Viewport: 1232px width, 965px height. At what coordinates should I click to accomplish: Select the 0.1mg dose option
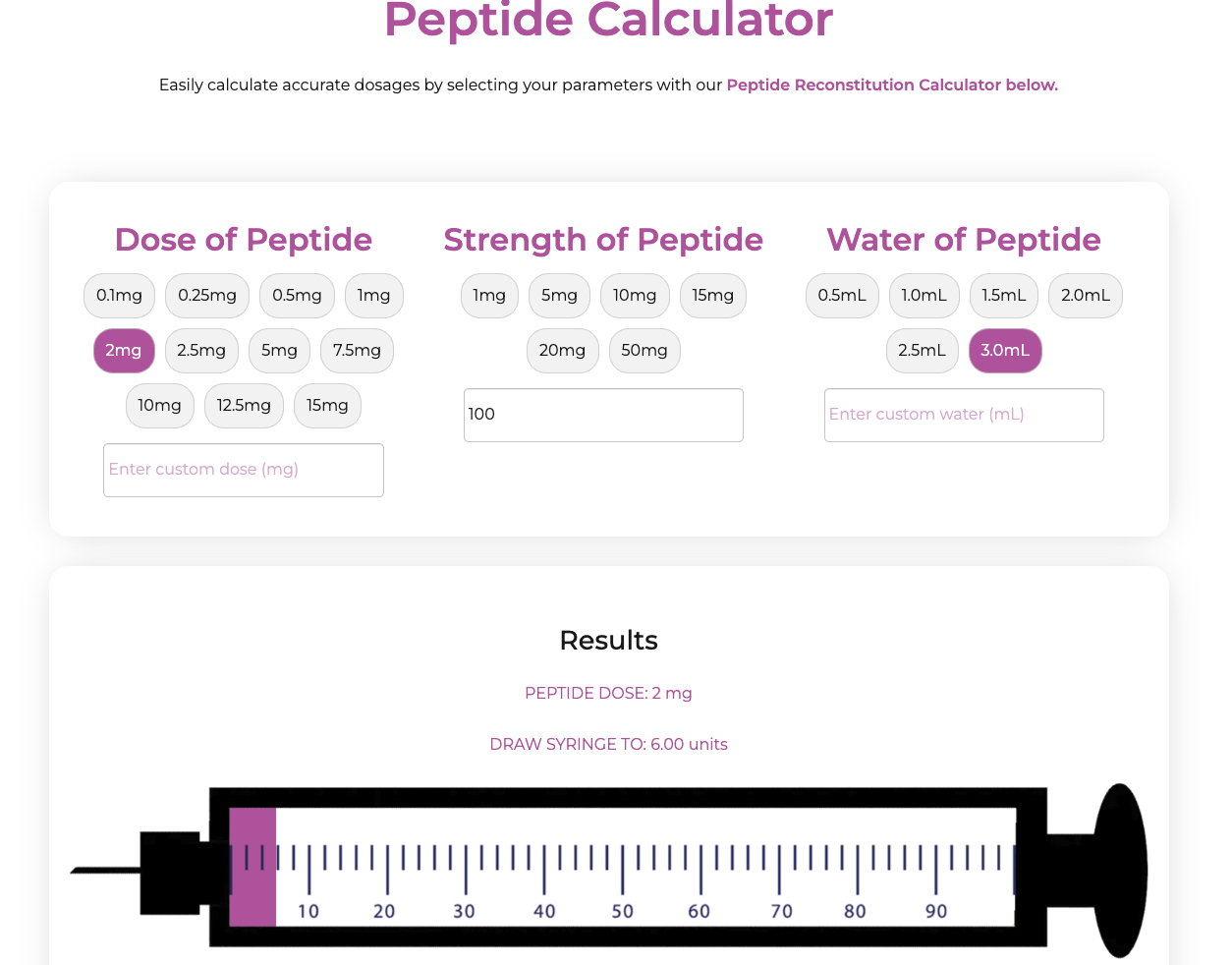[x=119, y=296]
